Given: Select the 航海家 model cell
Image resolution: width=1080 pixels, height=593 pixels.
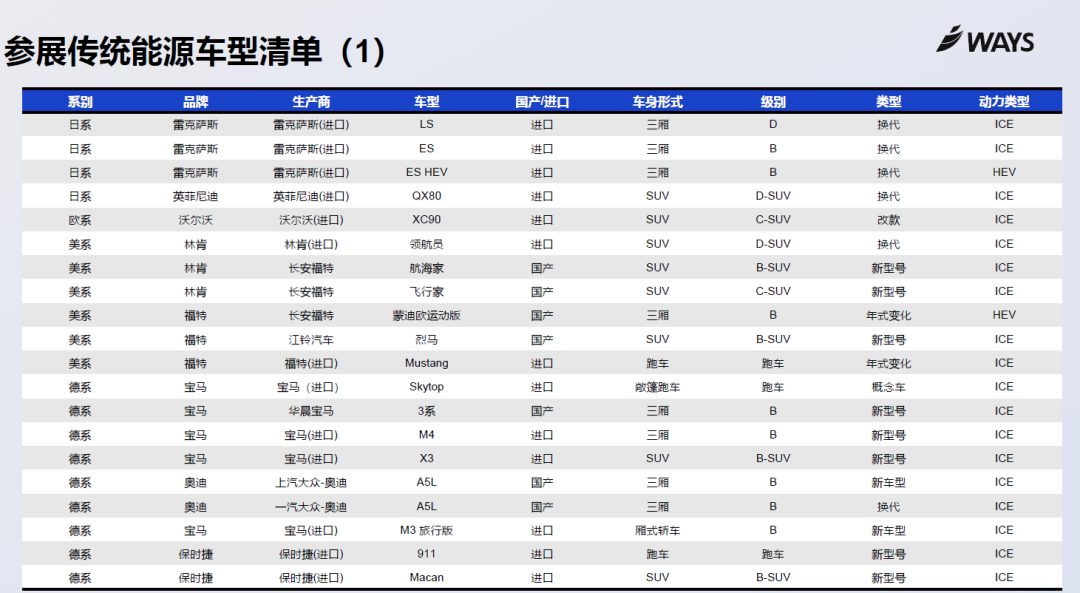Looking at the screenshot, I should click(x=426, y=268).
